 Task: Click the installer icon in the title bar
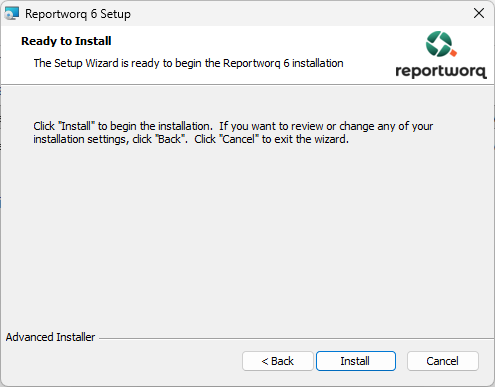(x=12, y=14)
